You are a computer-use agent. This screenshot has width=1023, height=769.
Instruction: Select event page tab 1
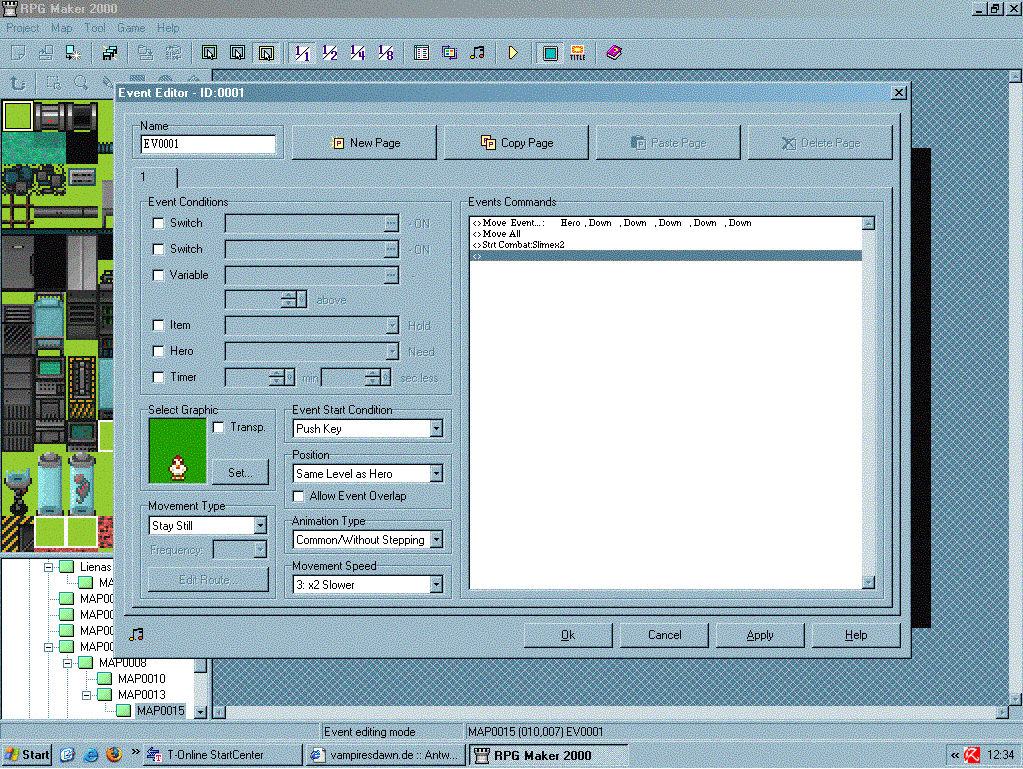pyautogui.click(x=155, y=177)
